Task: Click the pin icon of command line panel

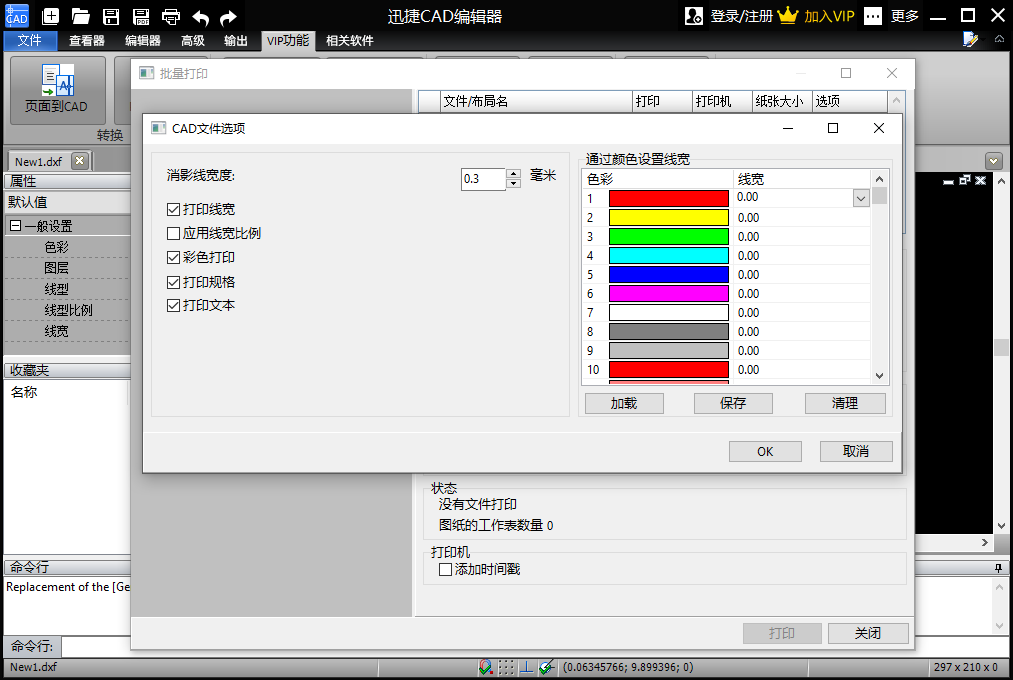Action: 998,568
